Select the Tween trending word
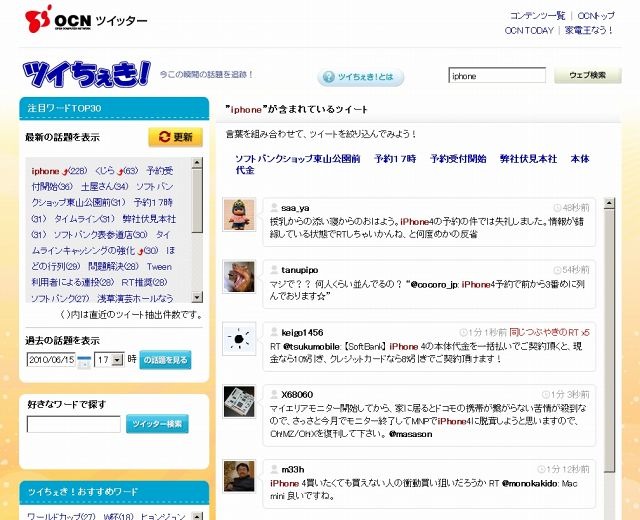The image size is (640, 520). pyautogui.click(x=159, y=267)
